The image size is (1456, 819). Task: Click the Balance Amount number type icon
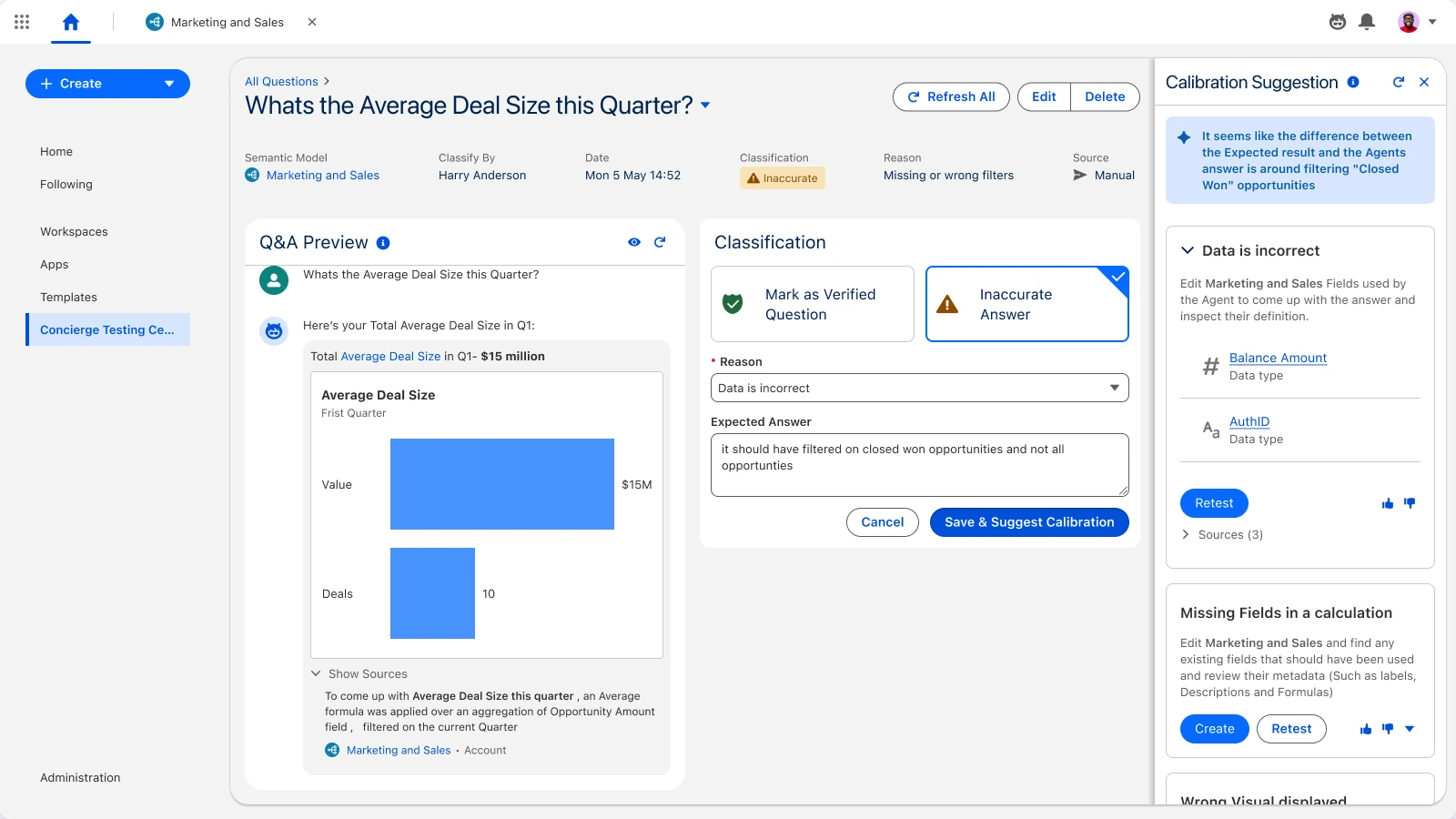pyautogui.click(x=1210, y=367)
